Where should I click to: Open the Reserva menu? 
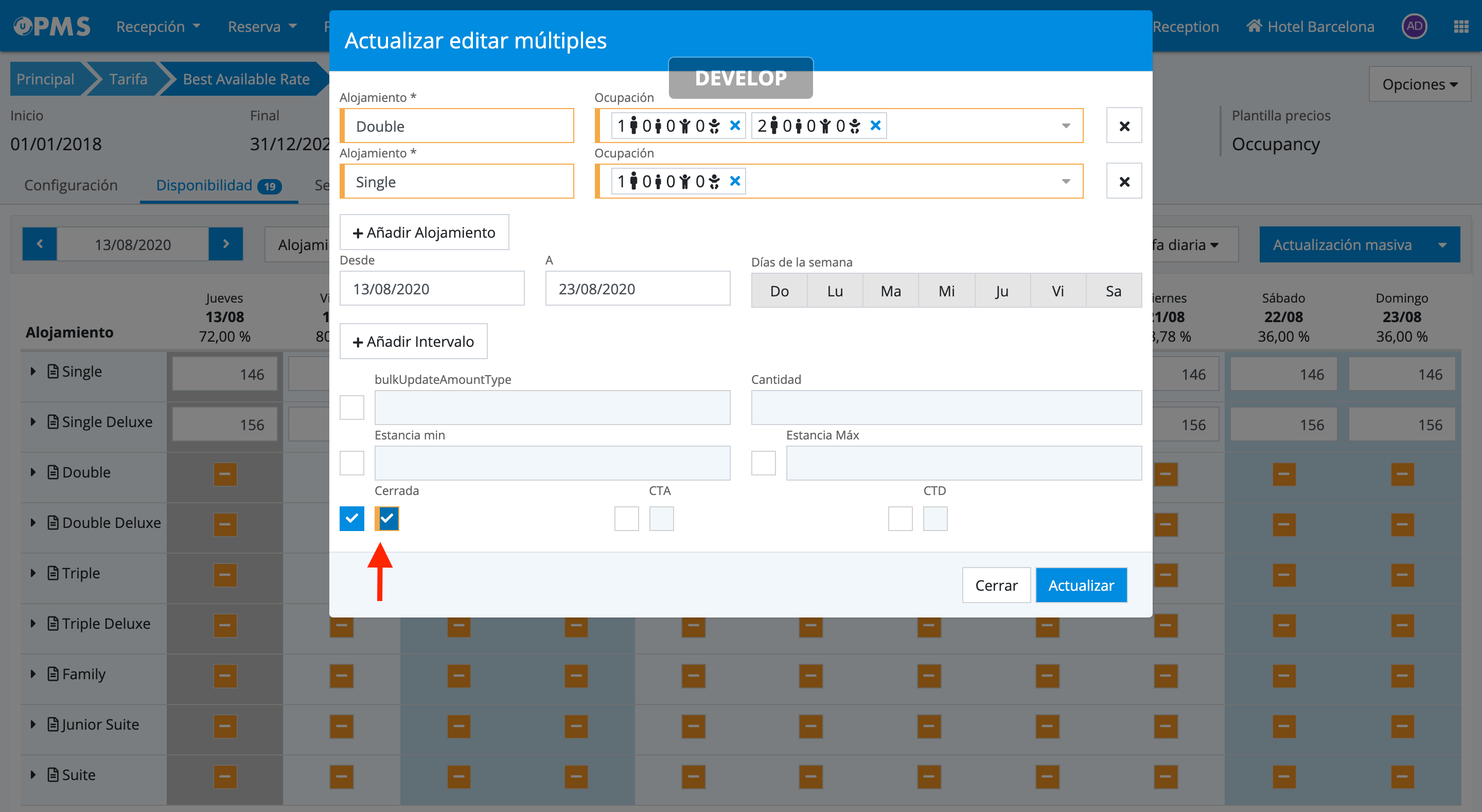(x=262, y=26)
